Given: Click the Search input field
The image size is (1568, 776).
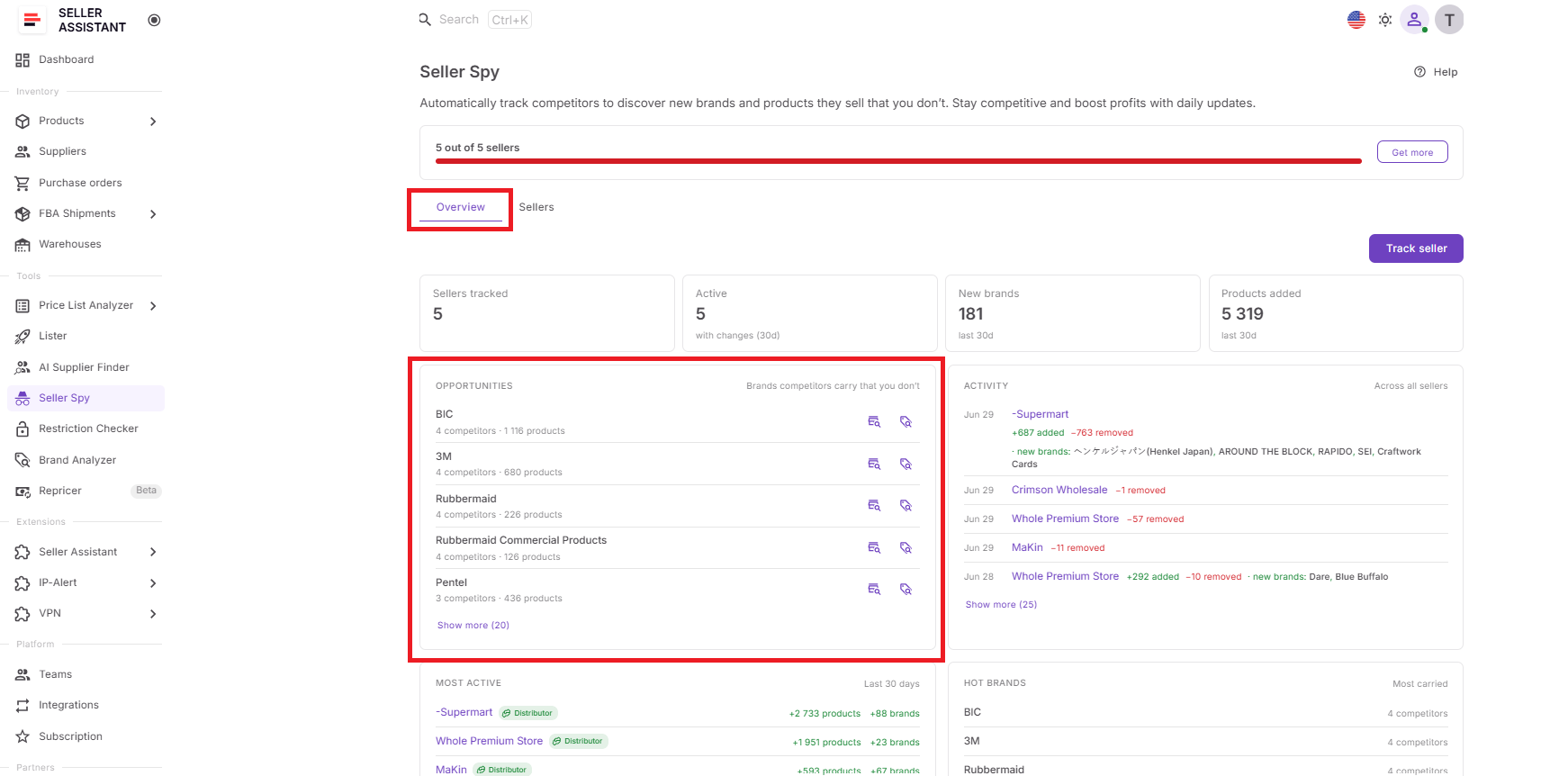Looking at the screenshot, I should click(474, 20).
